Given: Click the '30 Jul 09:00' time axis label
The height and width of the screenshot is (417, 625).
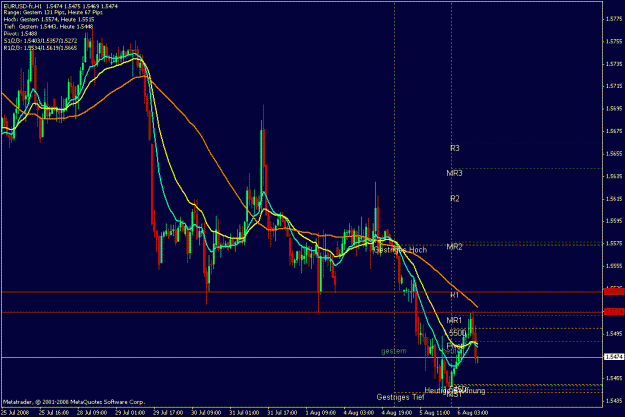Looking at the screenshot, I should tap(206, 413).
